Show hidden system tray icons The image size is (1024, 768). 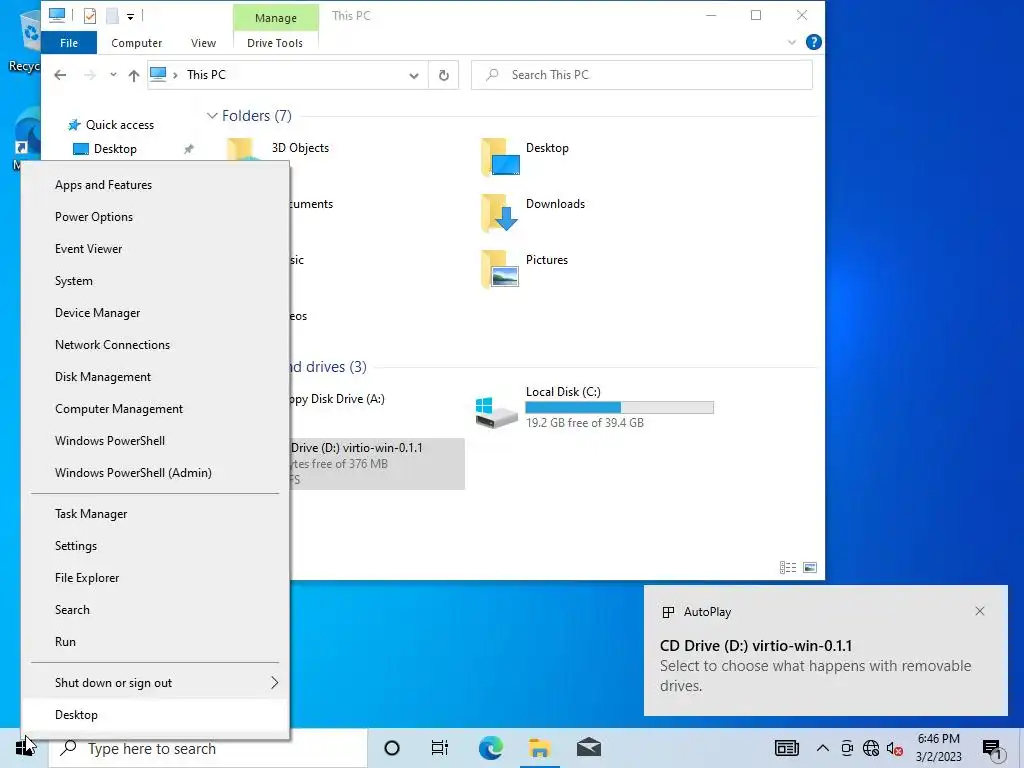[823, 748]
